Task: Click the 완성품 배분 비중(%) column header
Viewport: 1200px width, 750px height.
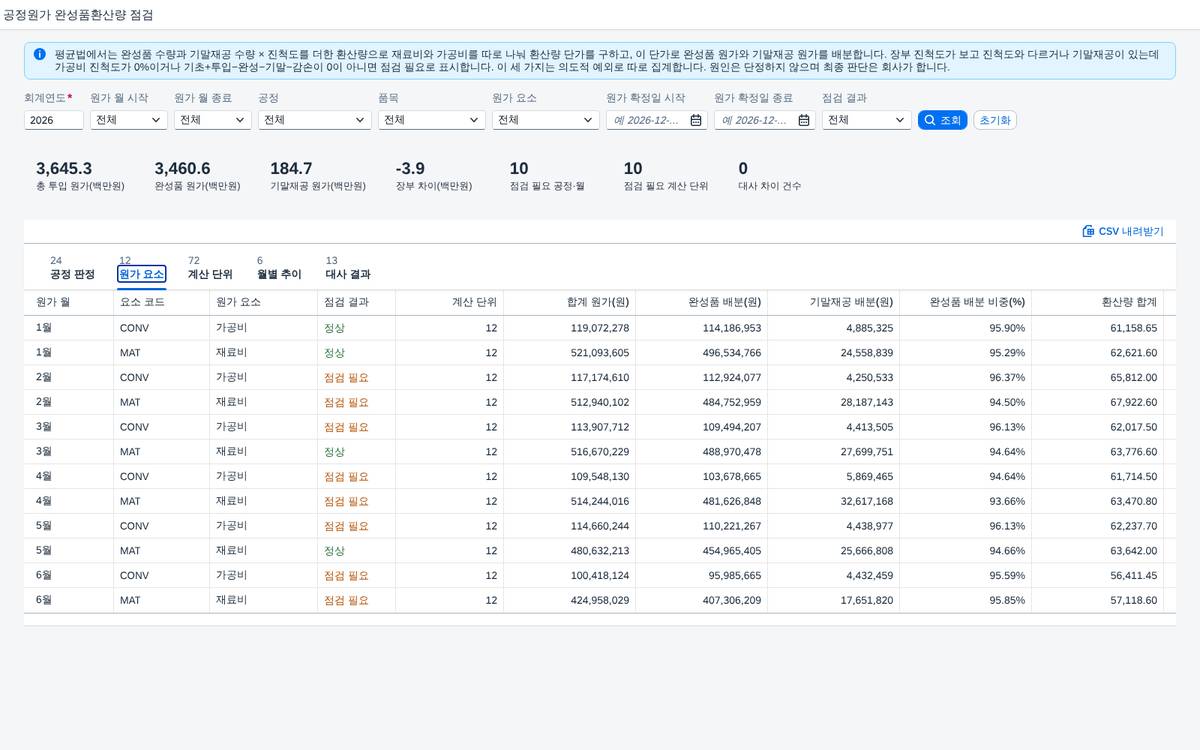Action: (x=966, y=302)
